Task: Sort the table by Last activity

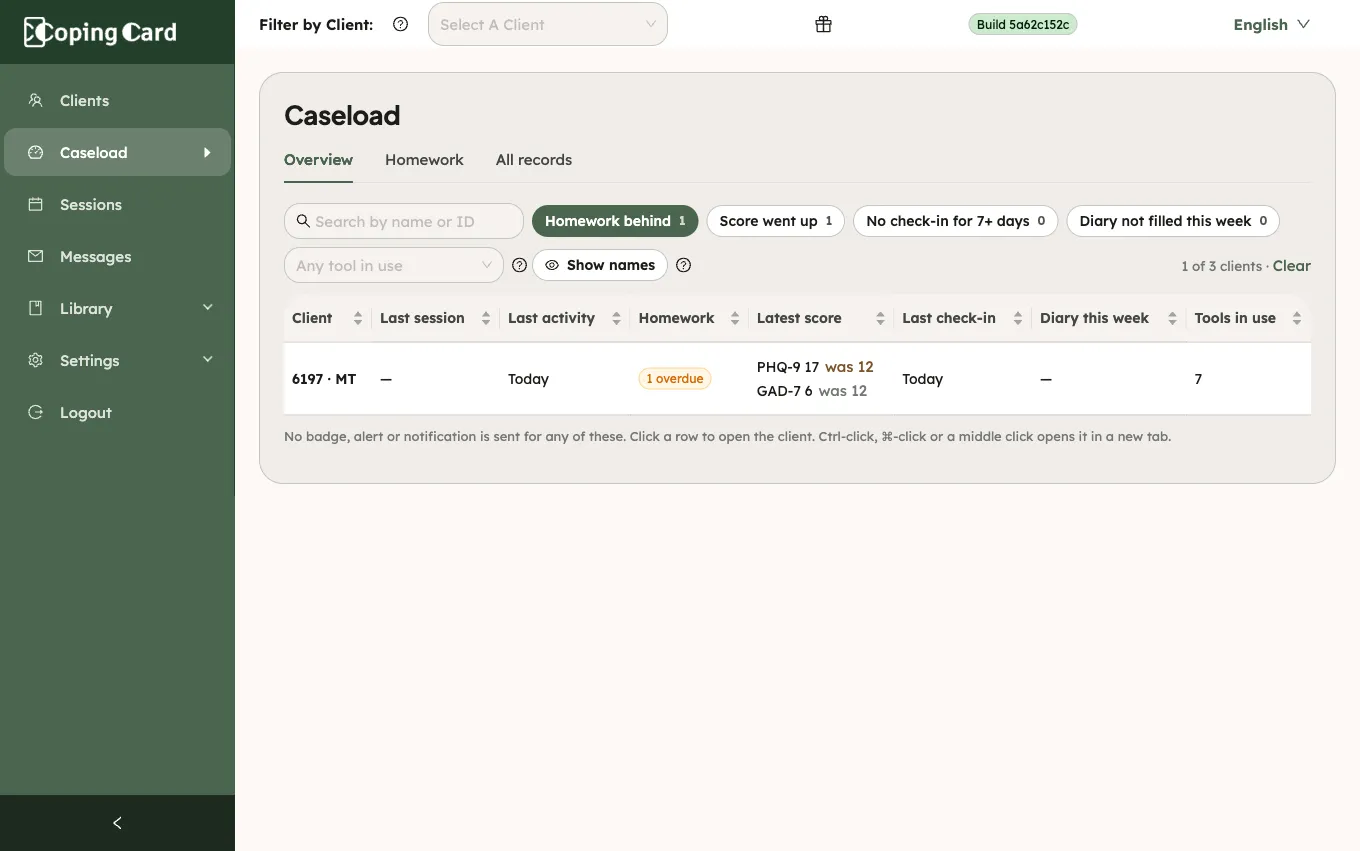Action: (x=565, y=318)
